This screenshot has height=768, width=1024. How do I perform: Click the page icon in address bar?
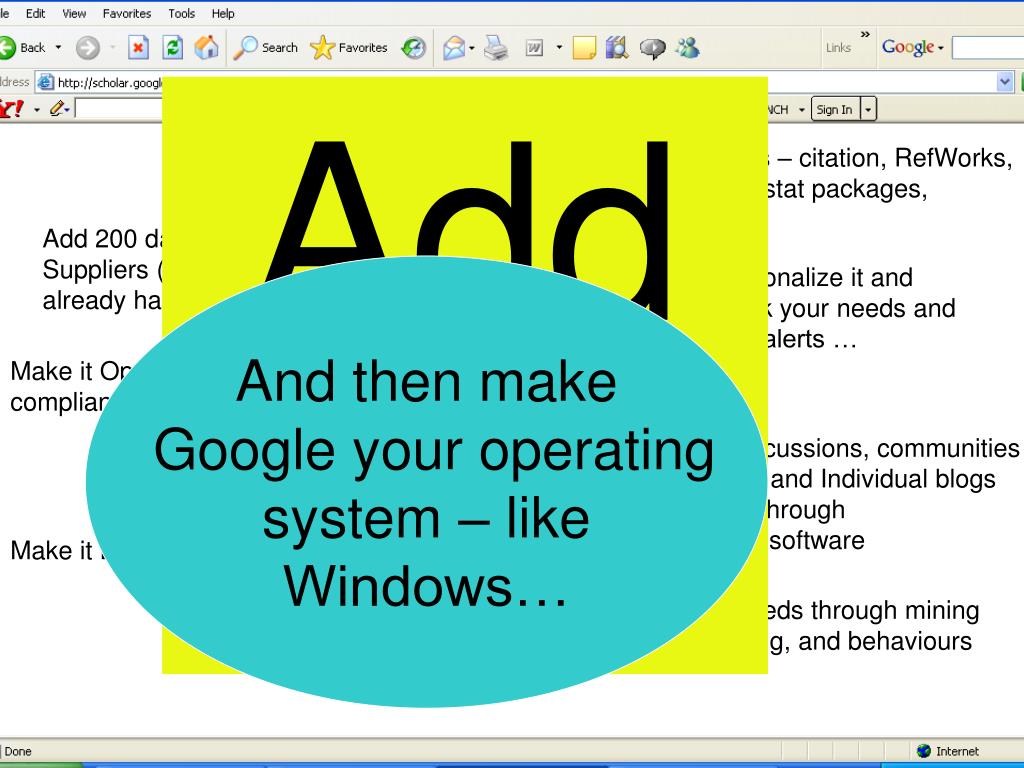(45, 82)
